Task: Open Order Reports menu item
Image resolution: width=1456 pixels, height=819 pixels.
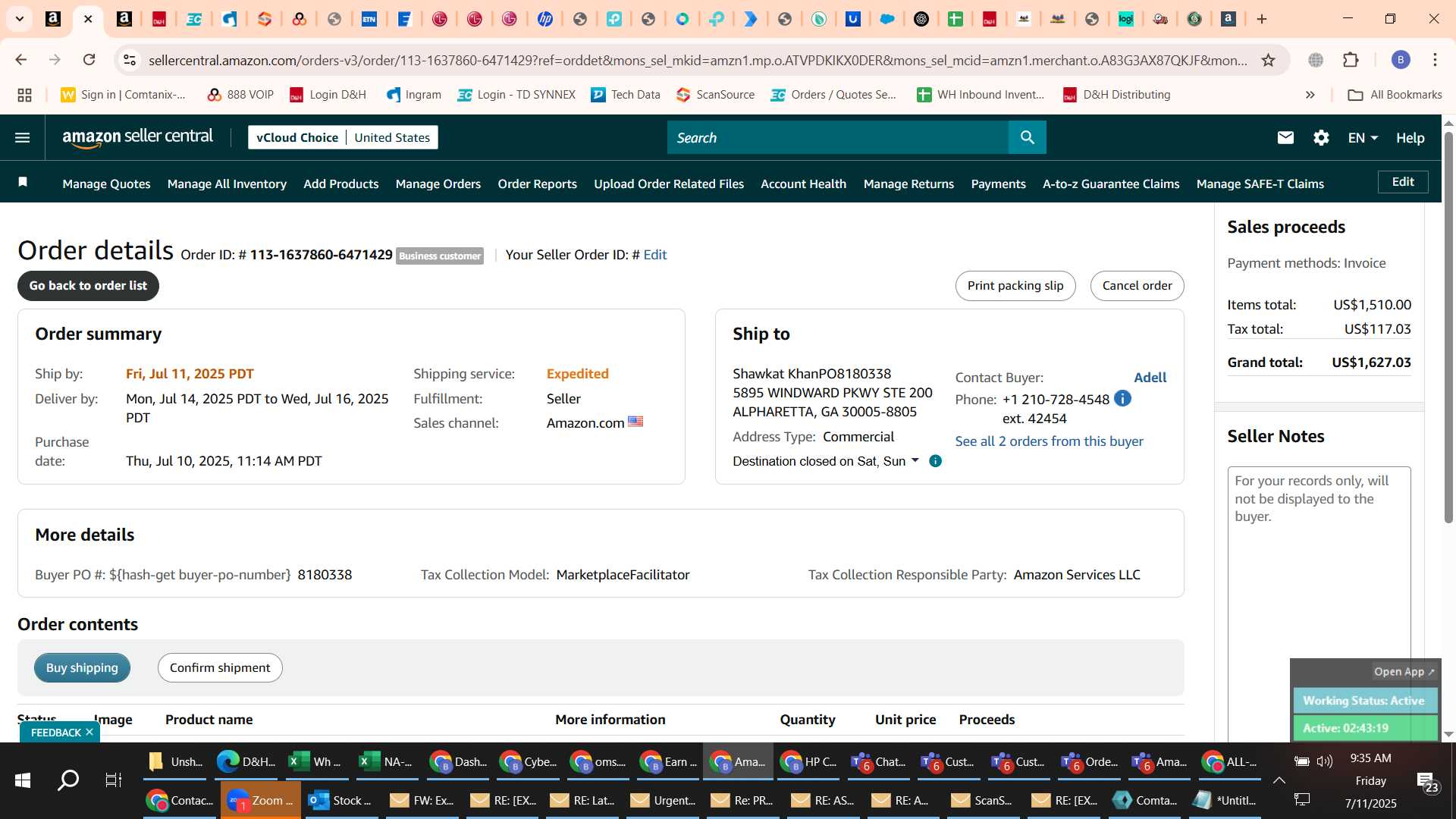Action: coord(537,184)
